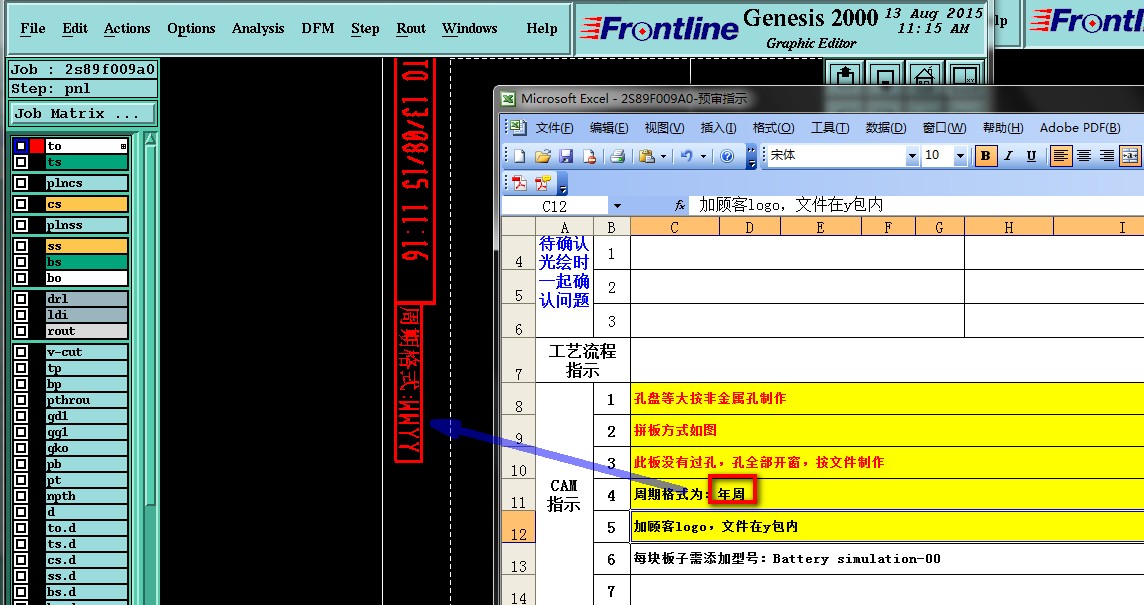The image size is (1144, 605).
Task: Click the Print icon in Excel toolbar
Action: 617,155
